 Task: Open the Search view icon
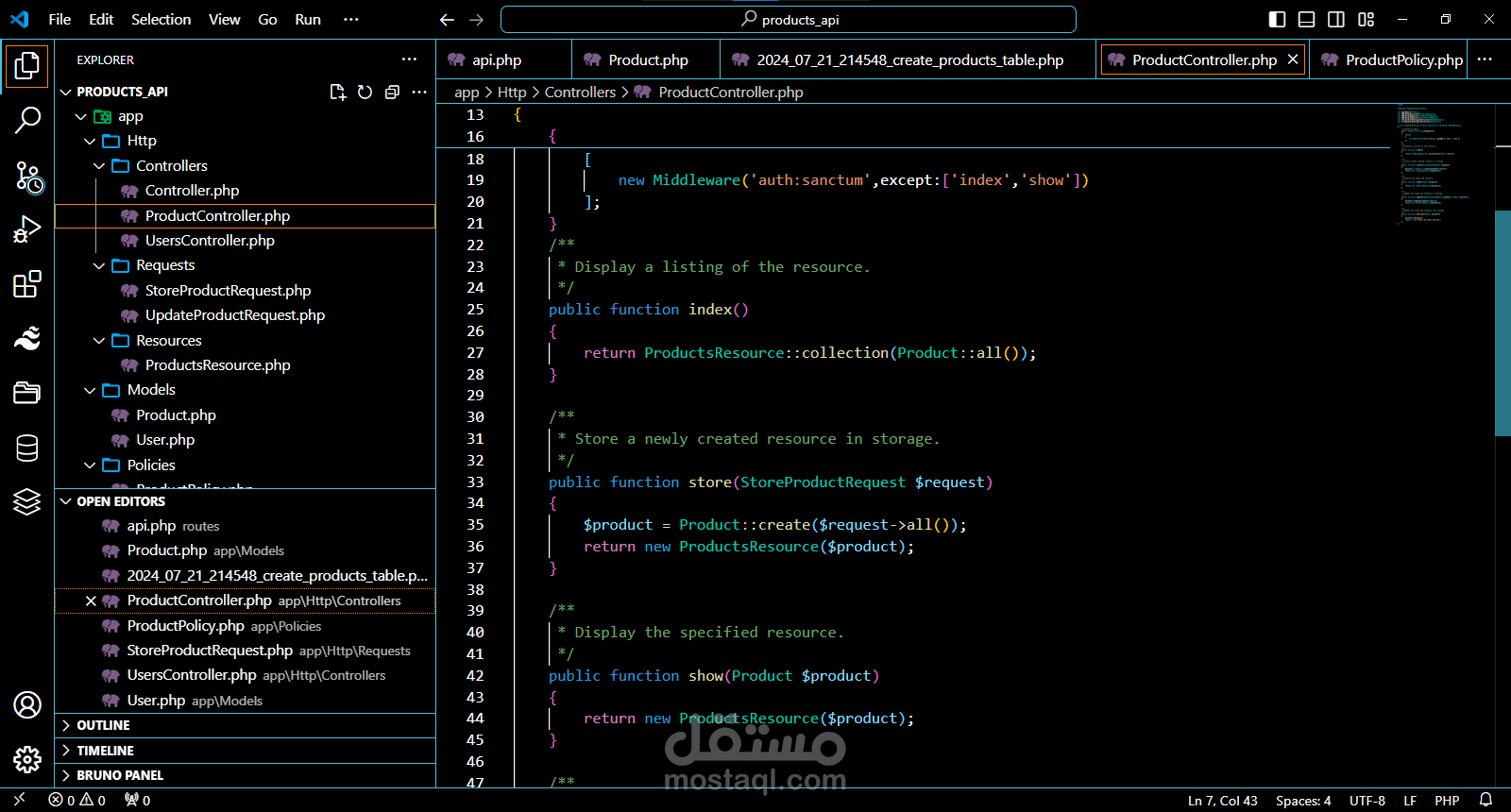(x=27, y=120)
